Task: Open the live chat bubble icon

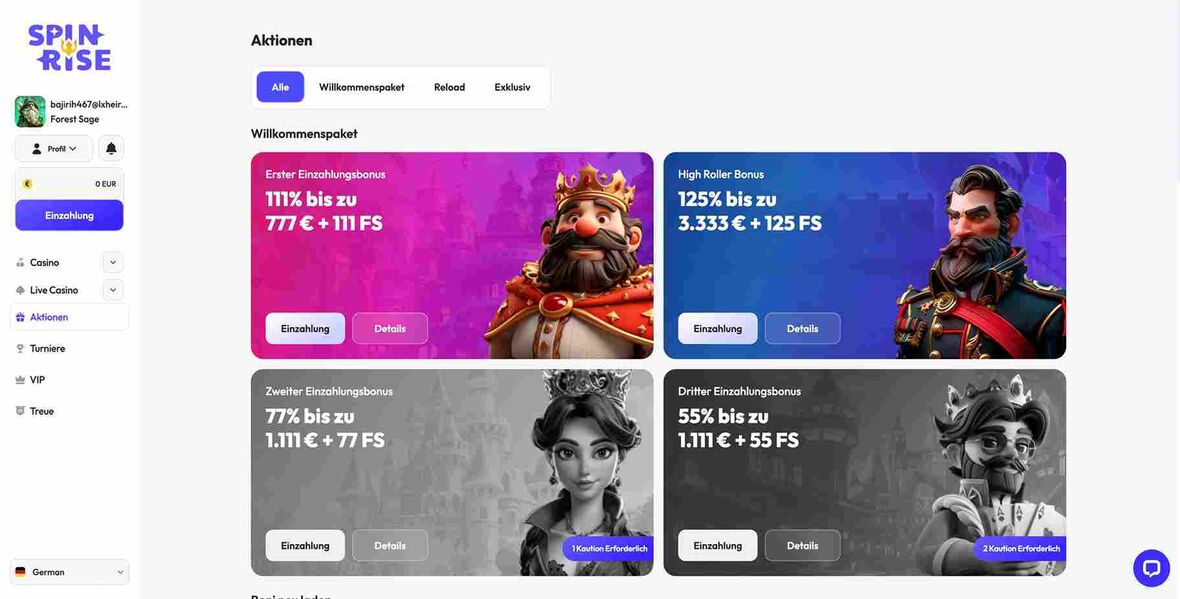Action: (x=1151, y=568)
